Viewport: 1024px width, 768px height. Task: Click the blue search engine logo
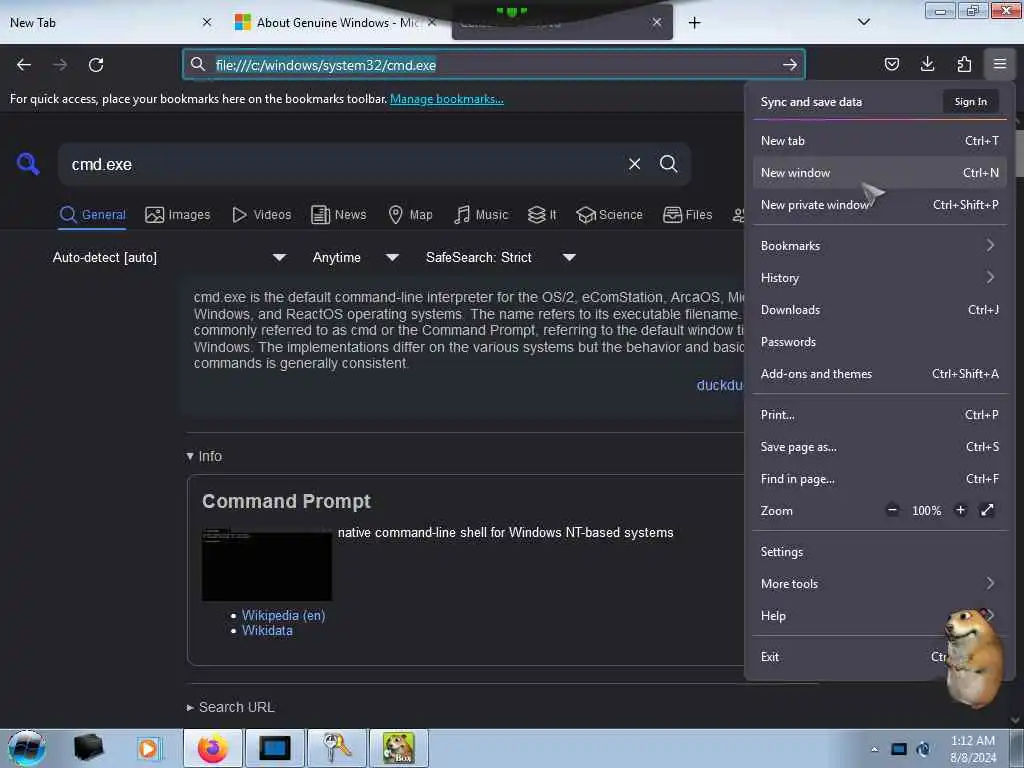28,164
